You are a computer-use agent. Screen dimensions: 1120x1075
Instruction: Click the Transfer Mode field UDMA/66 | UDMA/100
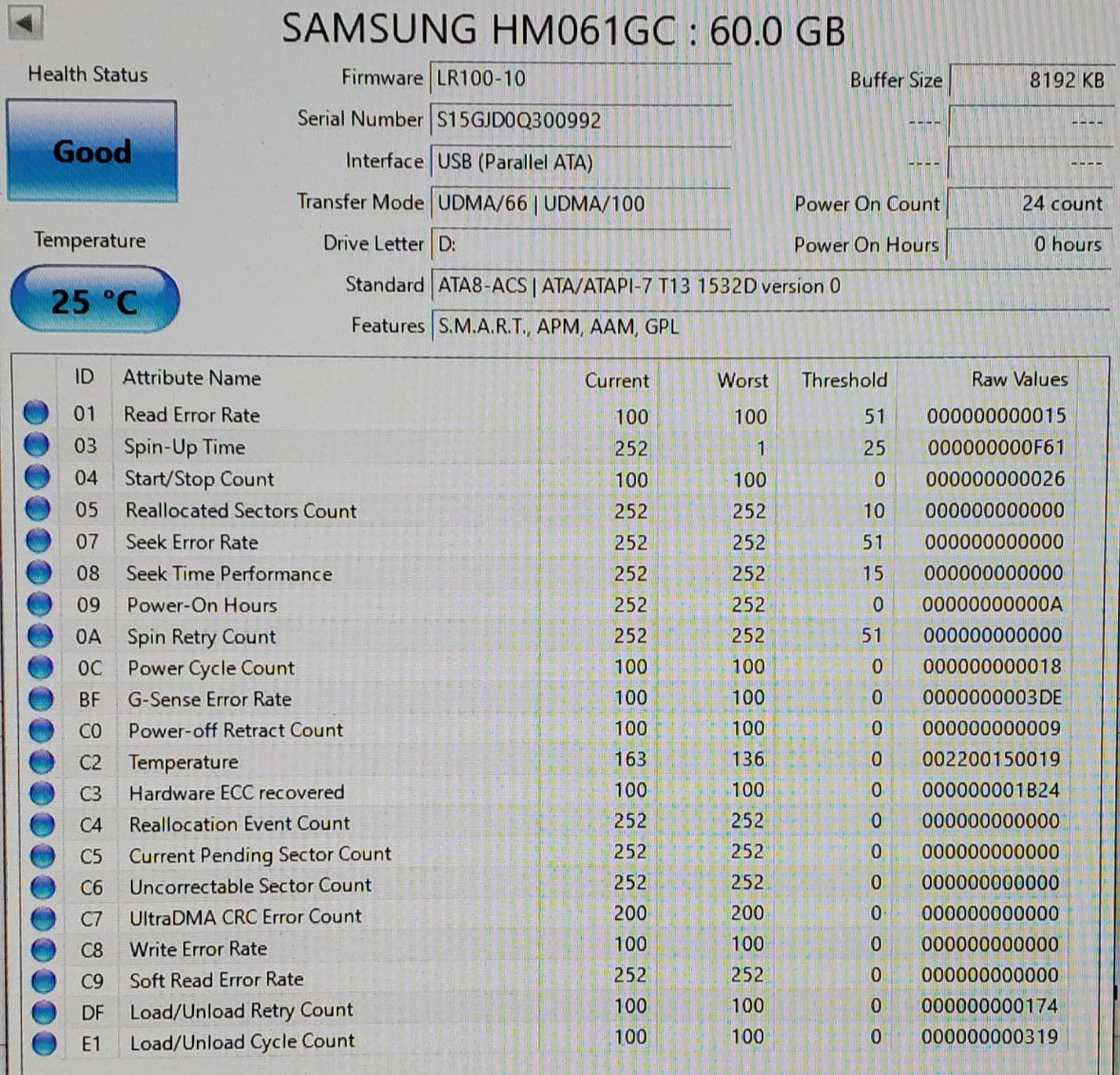point(581,203)
